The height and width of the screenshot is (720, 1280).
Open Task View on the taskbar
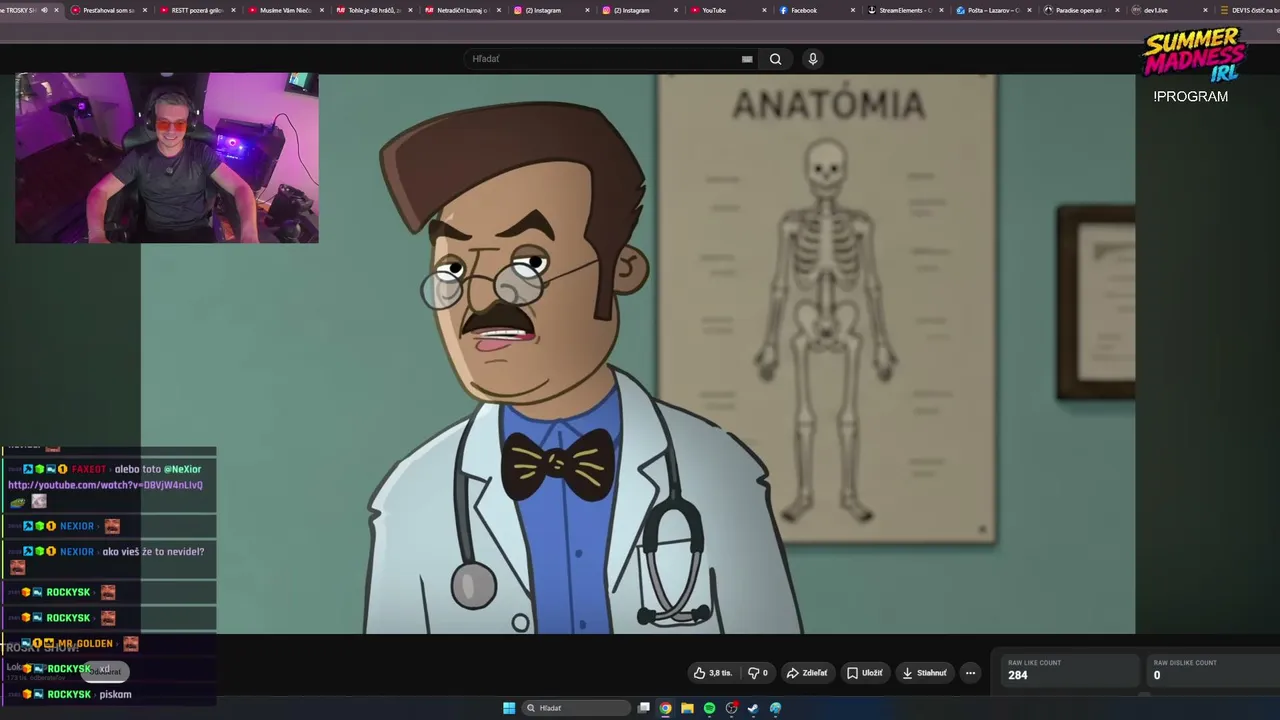644,708
